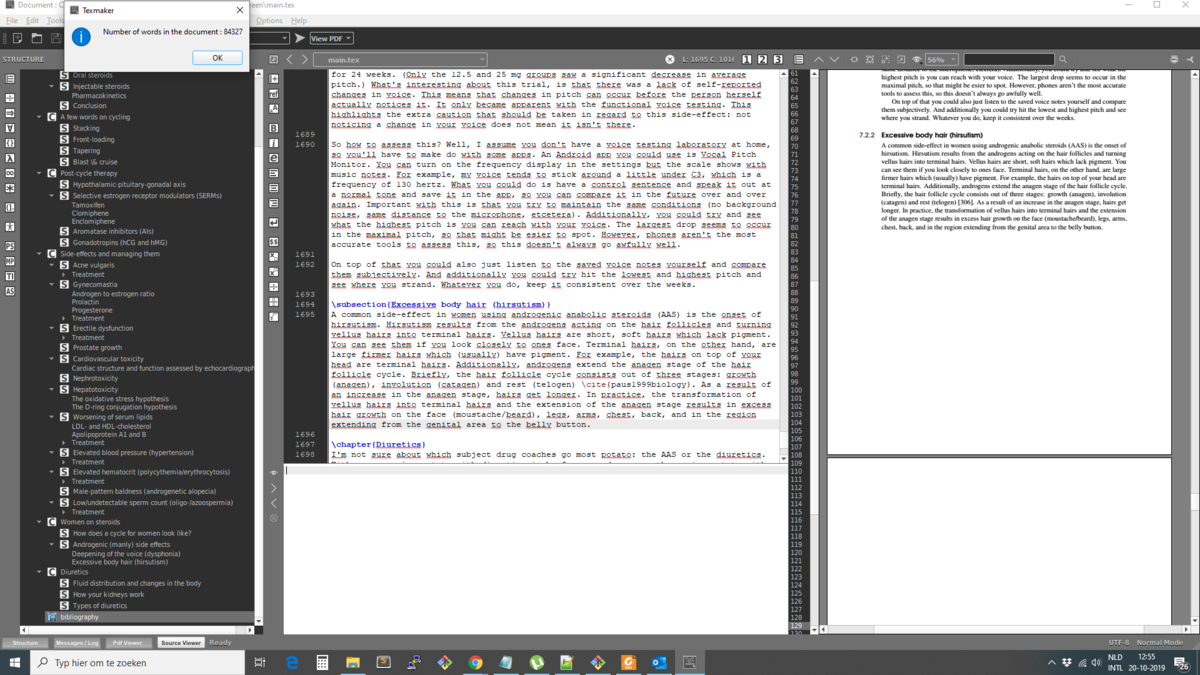Open the main.tex document dropdown
This screenshot has width=1200, height=675.
coord(400,60)
